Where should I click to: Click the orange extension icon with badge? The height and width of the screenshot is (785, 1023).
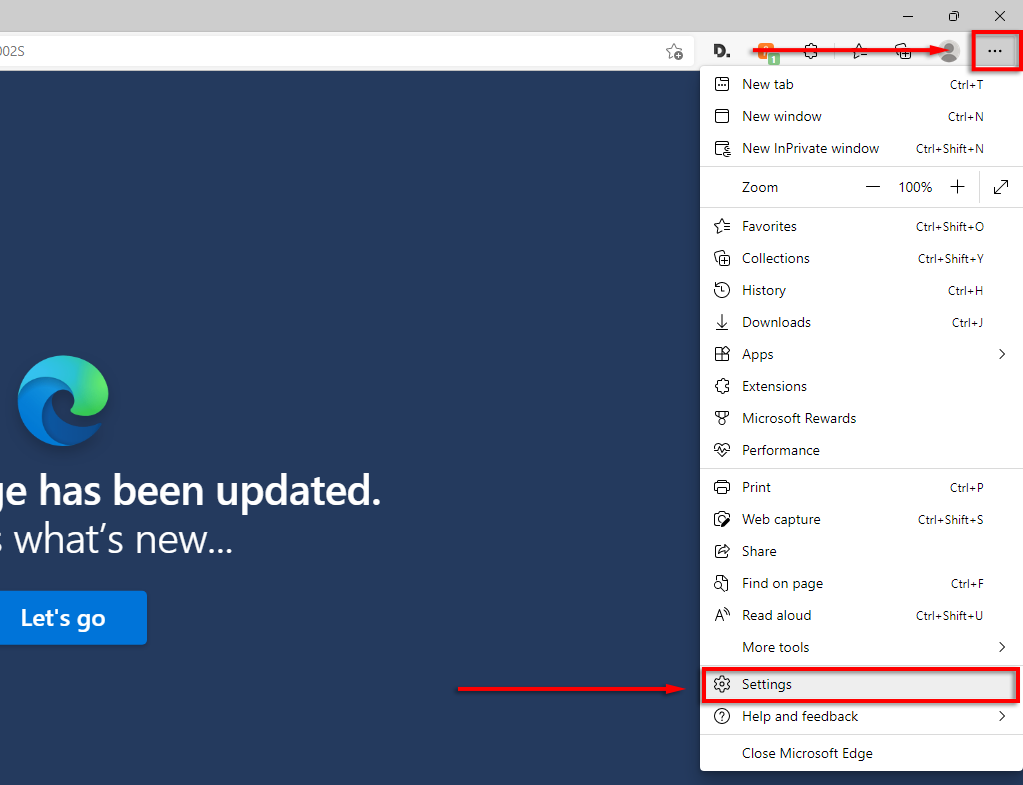coord(767,52)
